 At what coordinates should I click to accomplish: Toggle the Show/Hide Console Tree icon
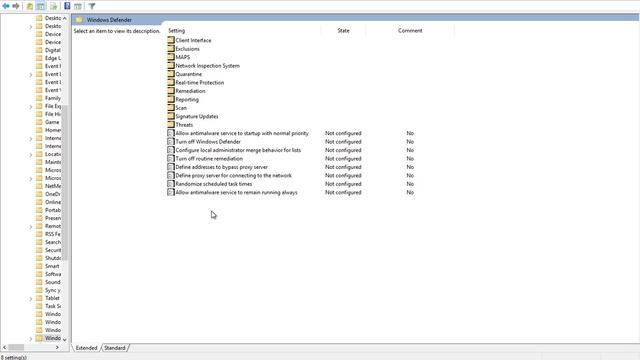[41, 6]
